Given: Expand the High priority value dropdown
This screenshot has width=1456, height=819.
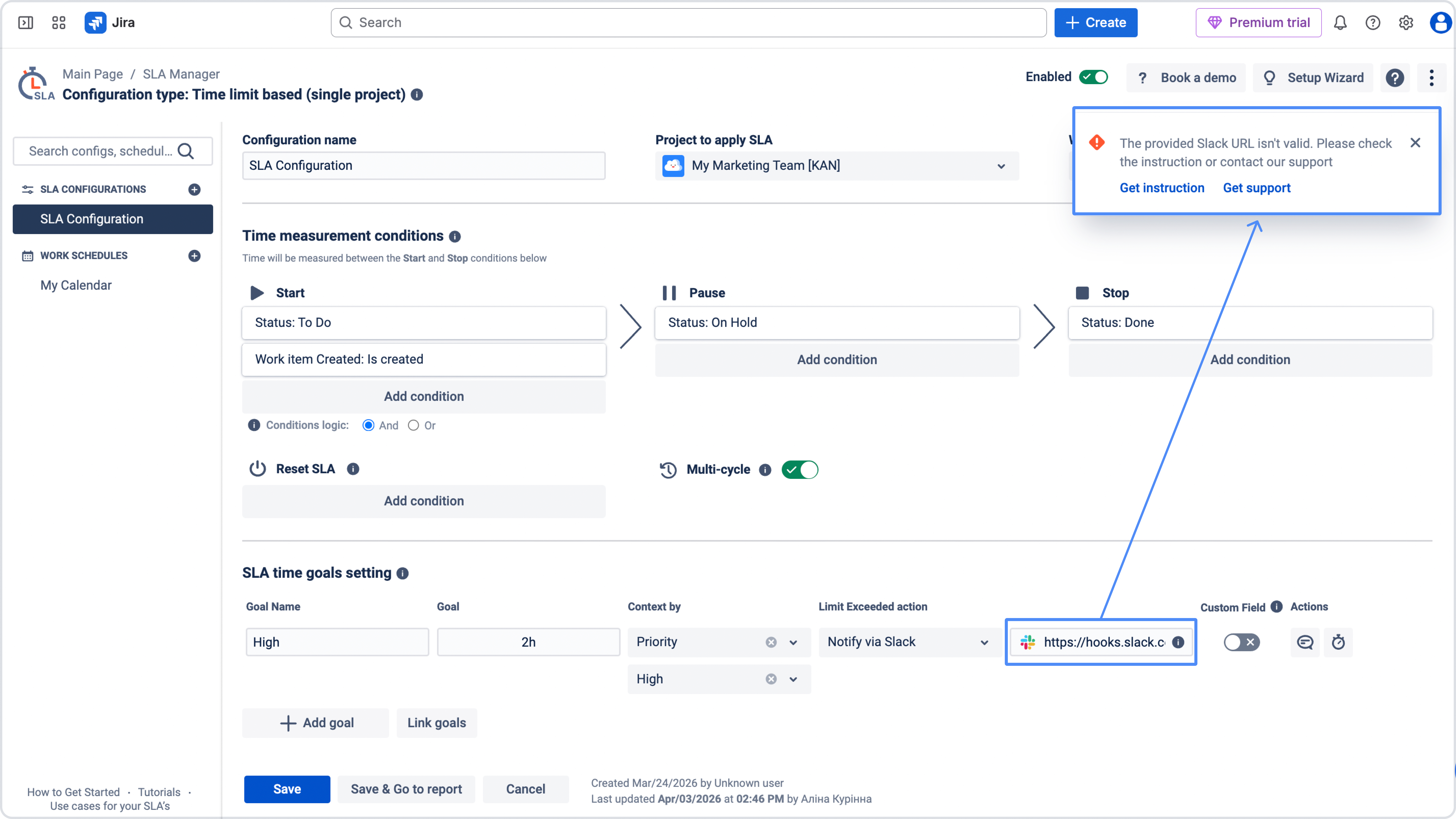Looking at the screenshot, I should click(x=793, y=679).
